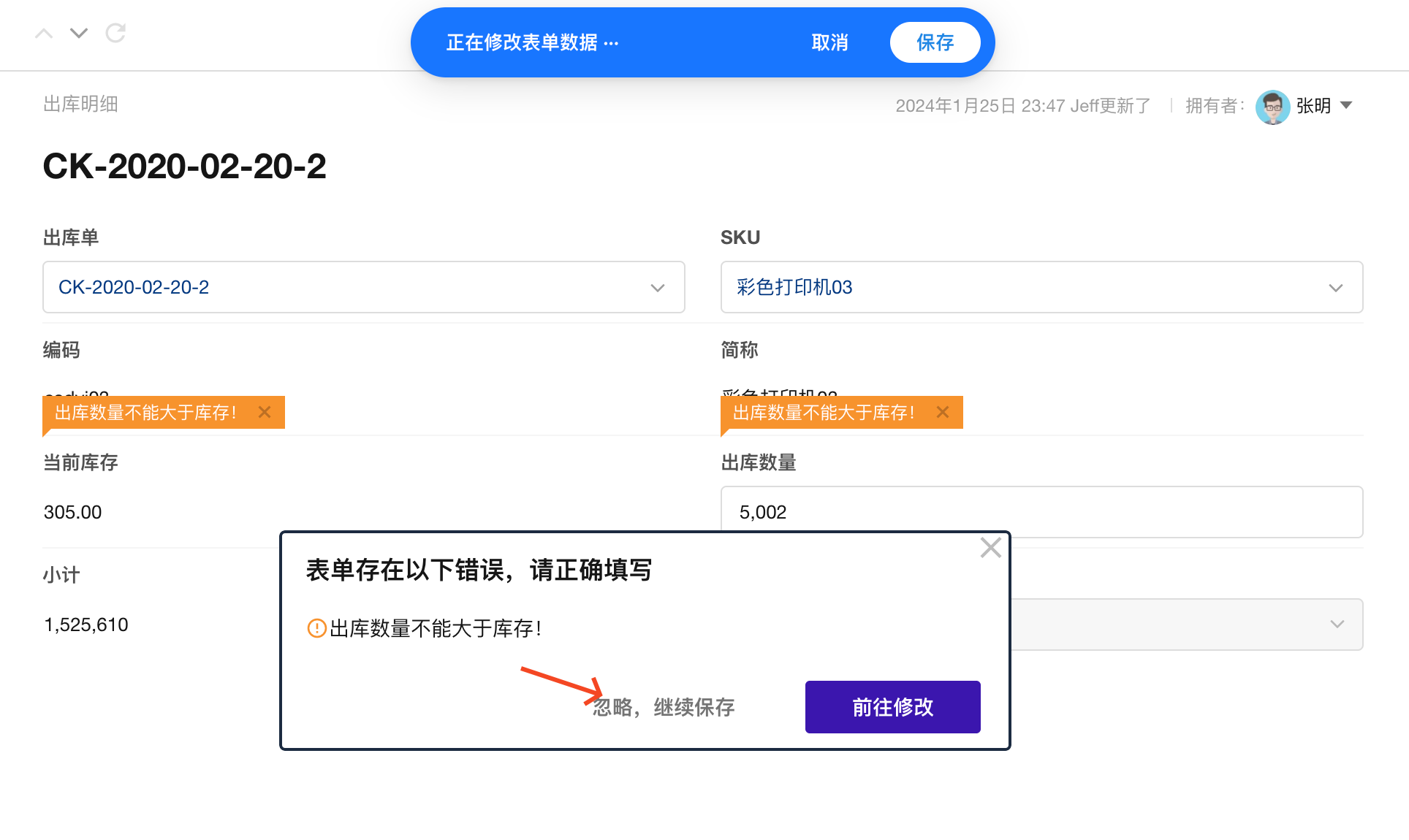Viewport: 1409px width, 840px height.
Task: Expand the SKU 彩色打印机03 dropdown
Action: click(1335, 288)
